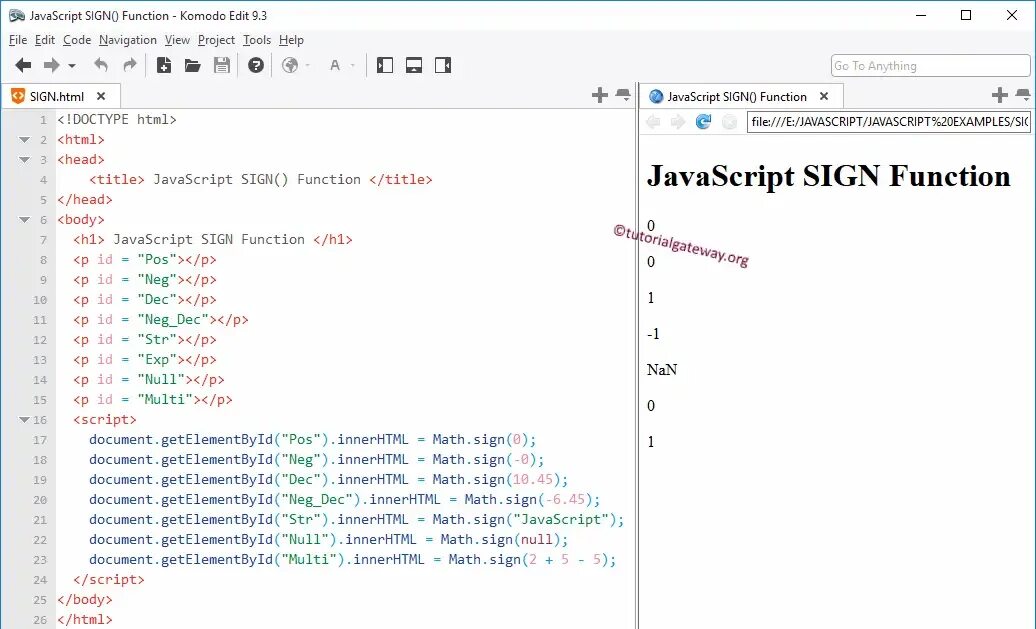Collapse the head tag fold on line 3

(x=24, y=159)
